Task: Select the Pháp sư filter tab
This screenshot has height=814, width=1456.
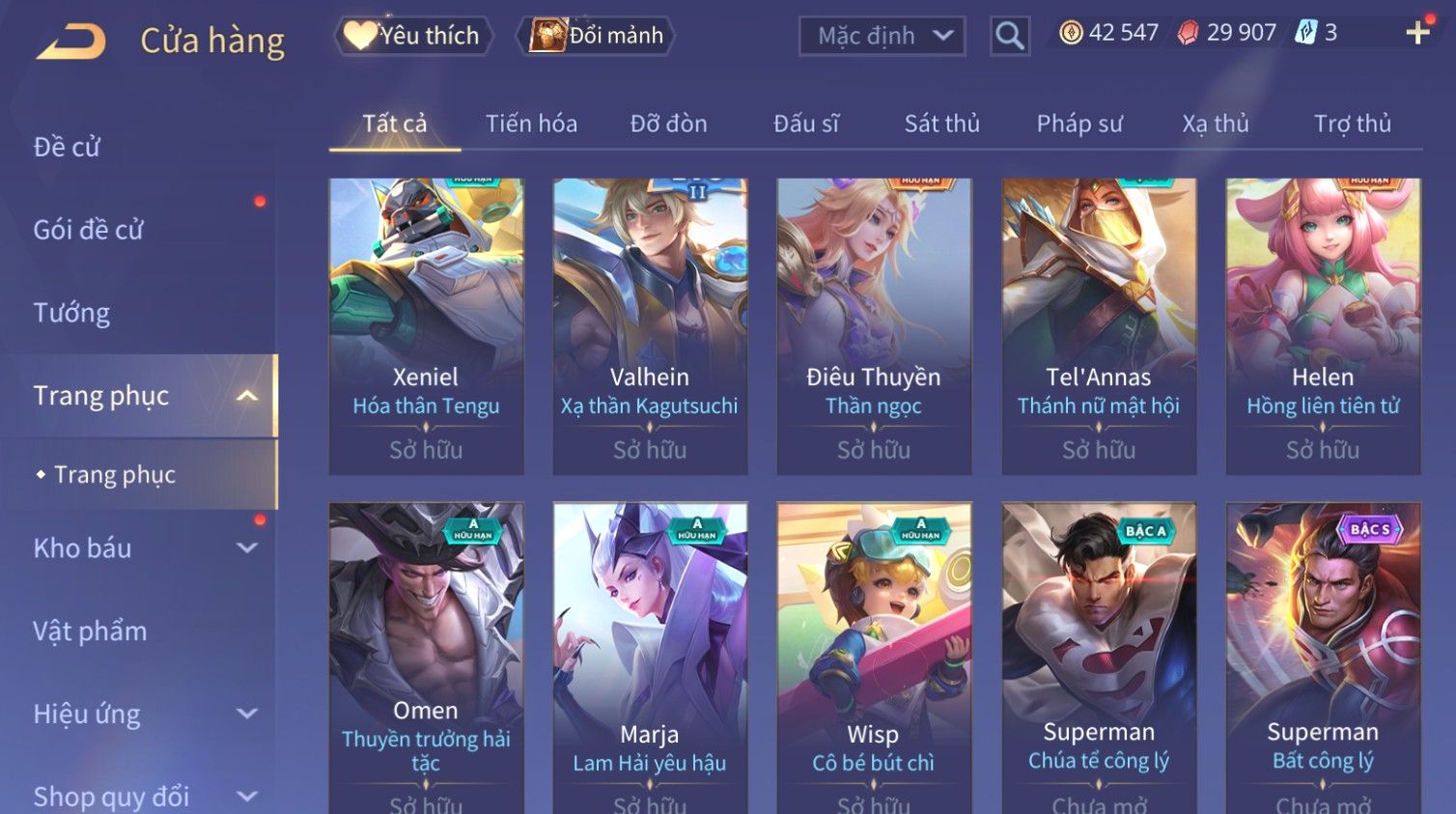Action: [1079, 124]
